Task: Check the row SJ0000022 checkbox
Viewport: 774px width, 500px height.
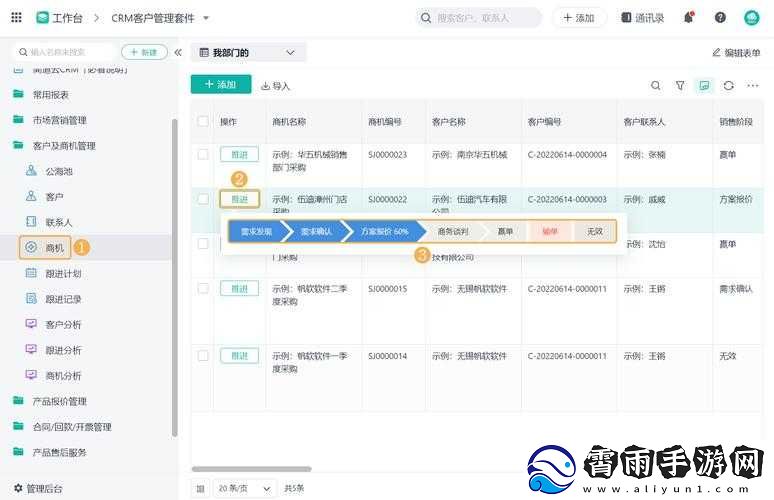Action: 203,199
